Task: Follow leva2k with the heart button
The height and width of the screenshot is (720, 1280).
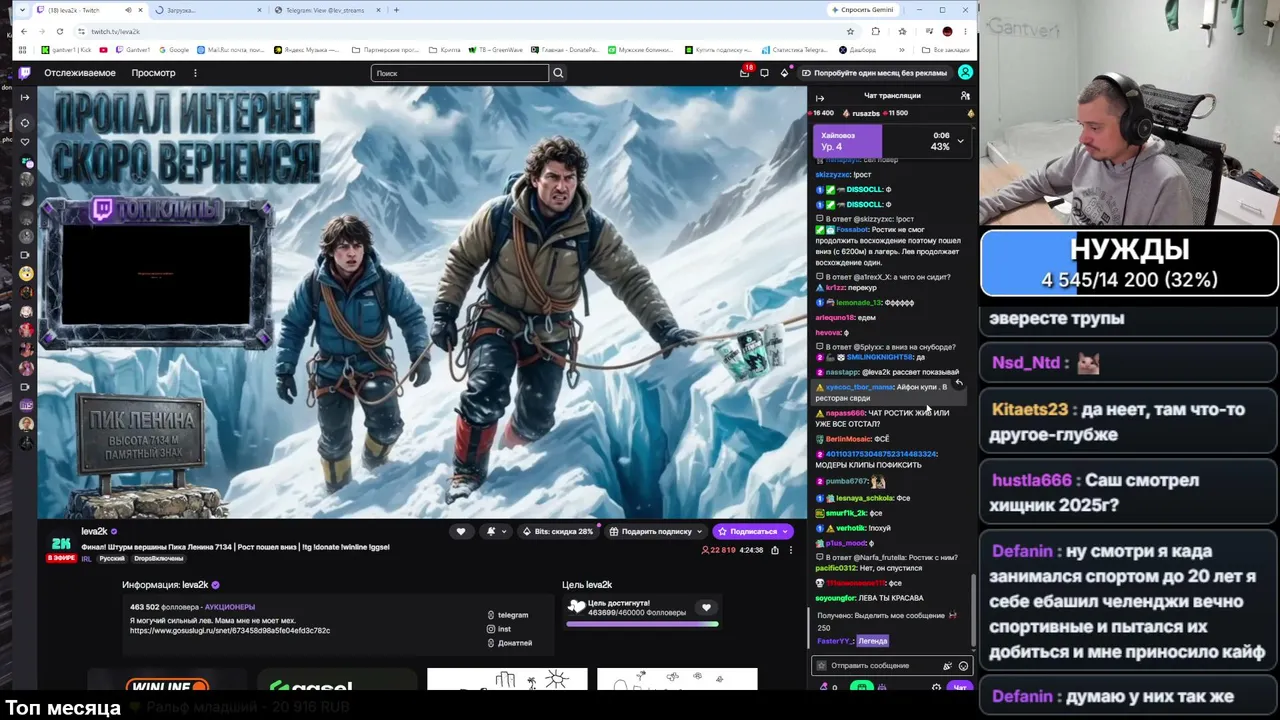Action: pyautogui.click(x=461, y=532)
